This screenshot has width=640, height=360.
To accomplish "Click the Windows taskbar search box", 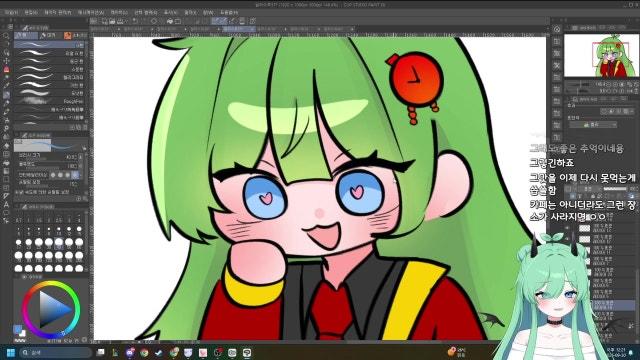I will (55, 353).
